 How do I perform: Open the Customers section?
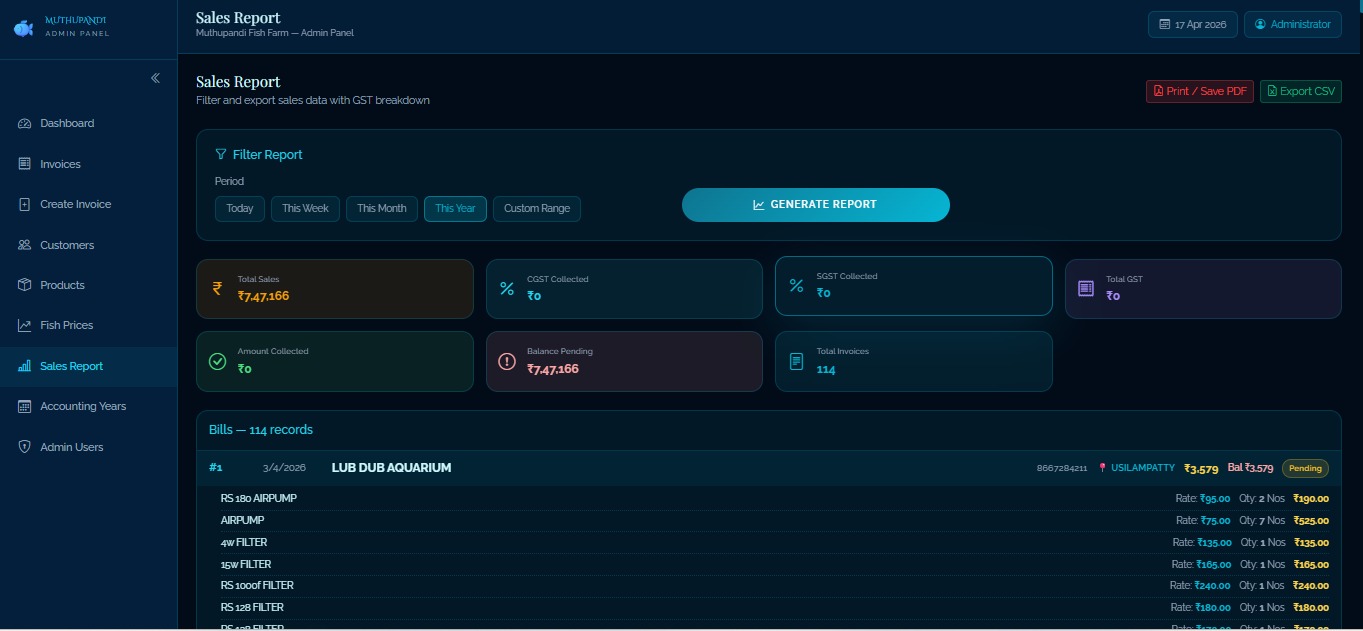(66, 244)
